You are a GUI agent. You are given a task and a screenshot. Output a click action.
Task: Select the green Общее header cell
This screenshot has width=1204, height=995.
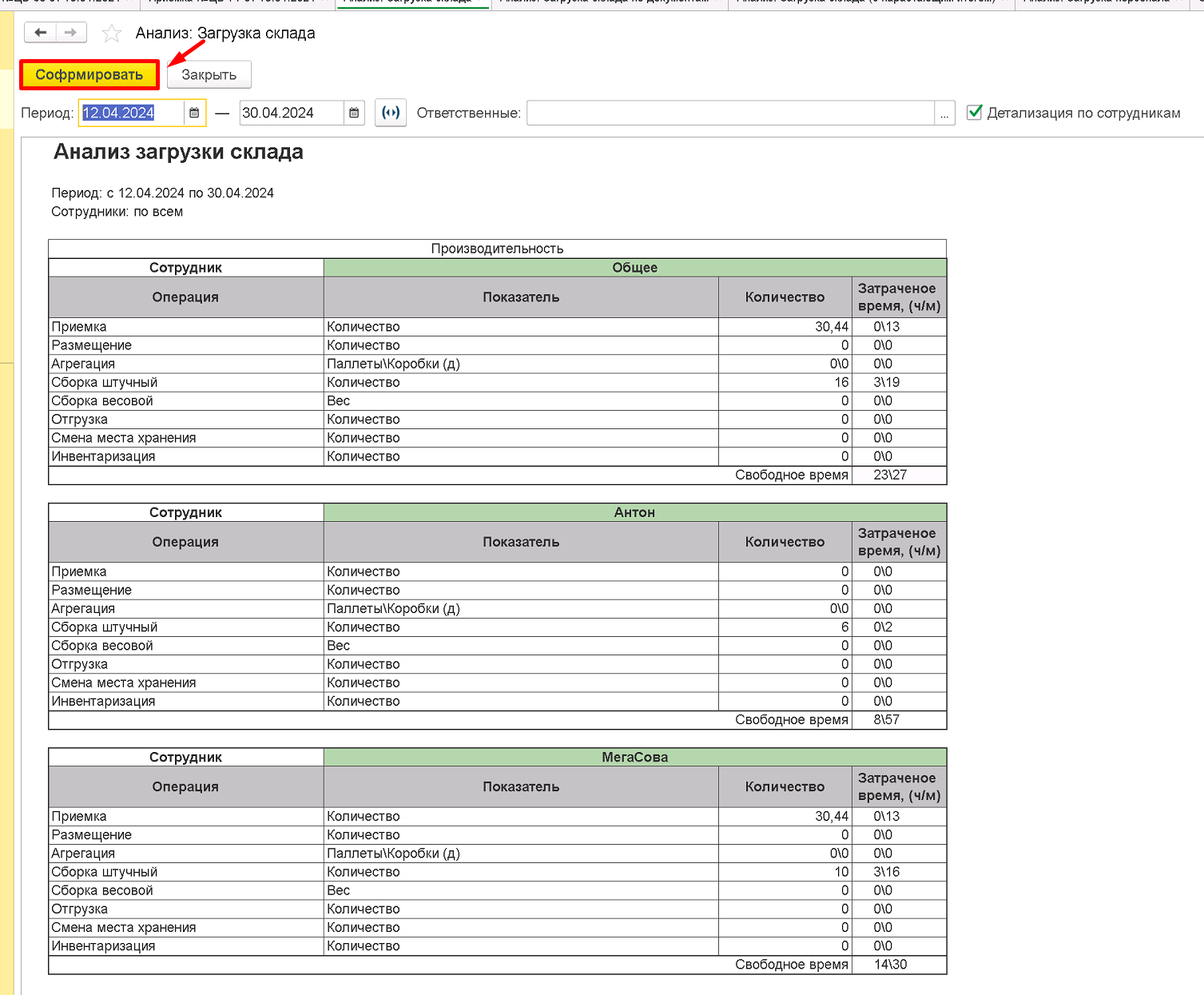click(x=635, y=268)
